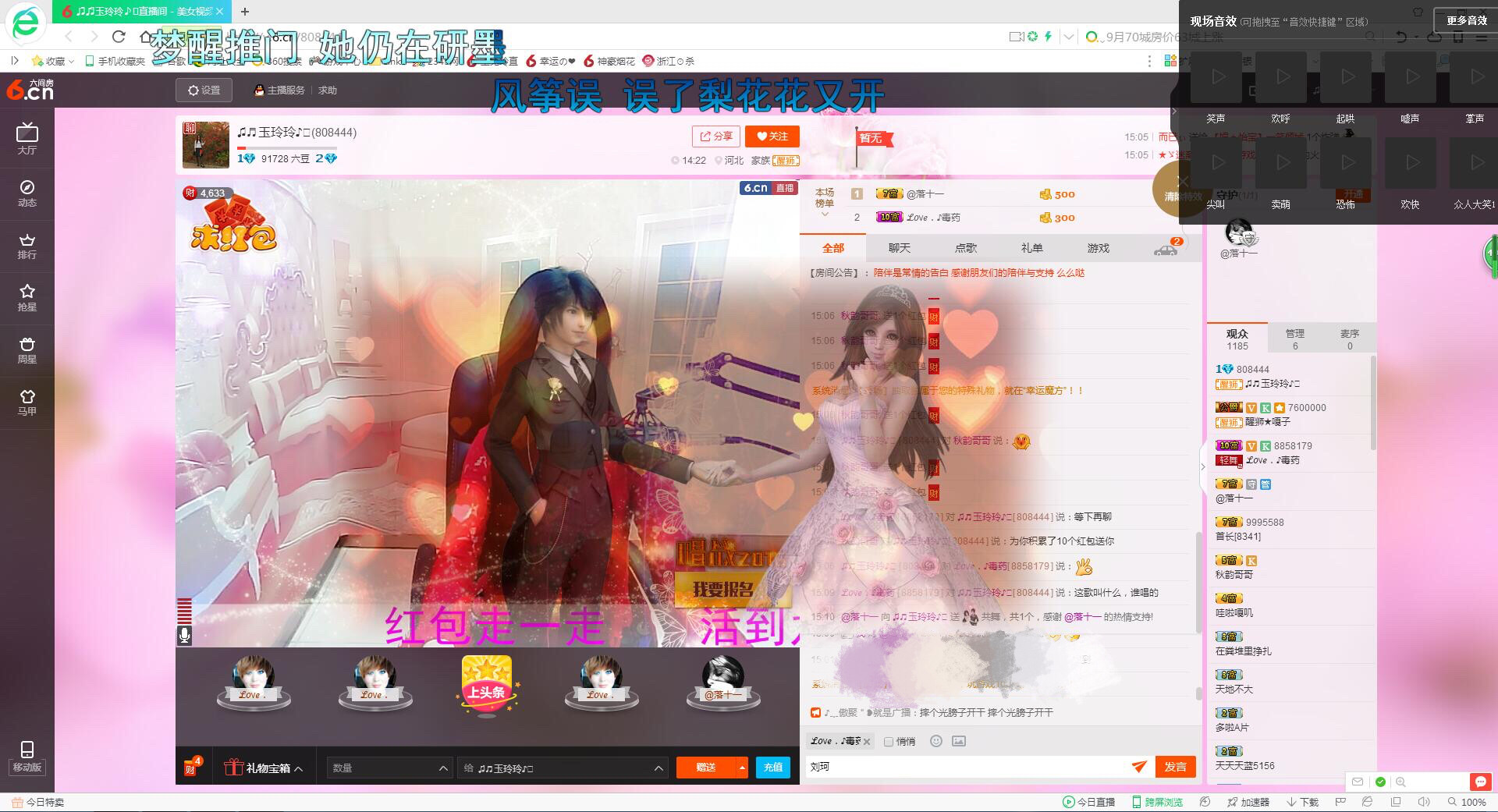
Task: Click the 赠送 send gift button
Action: [x=706, y=768]
